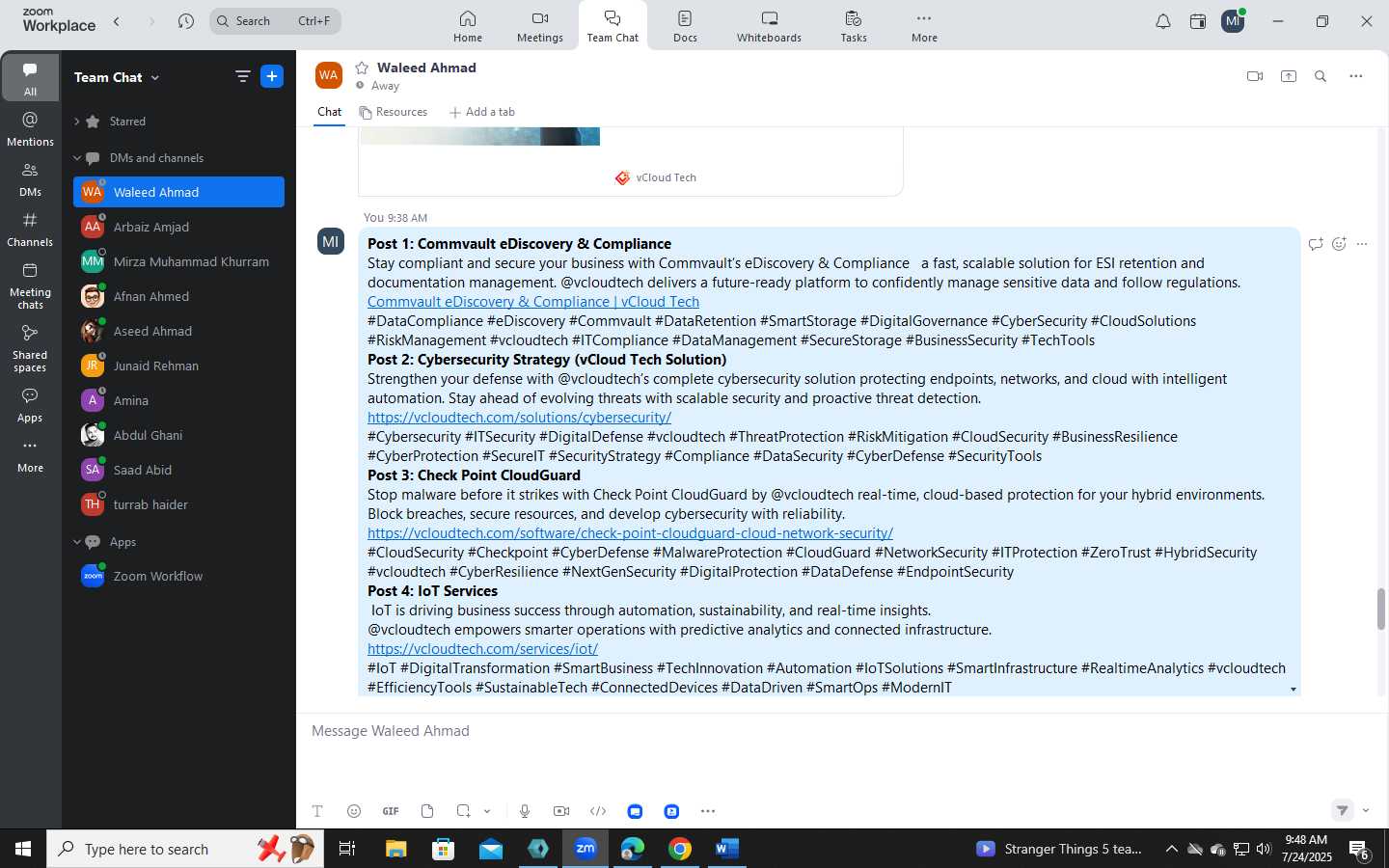Open chat header more options
Viewport: 1389px width, 868px height.
point(1356,76)
